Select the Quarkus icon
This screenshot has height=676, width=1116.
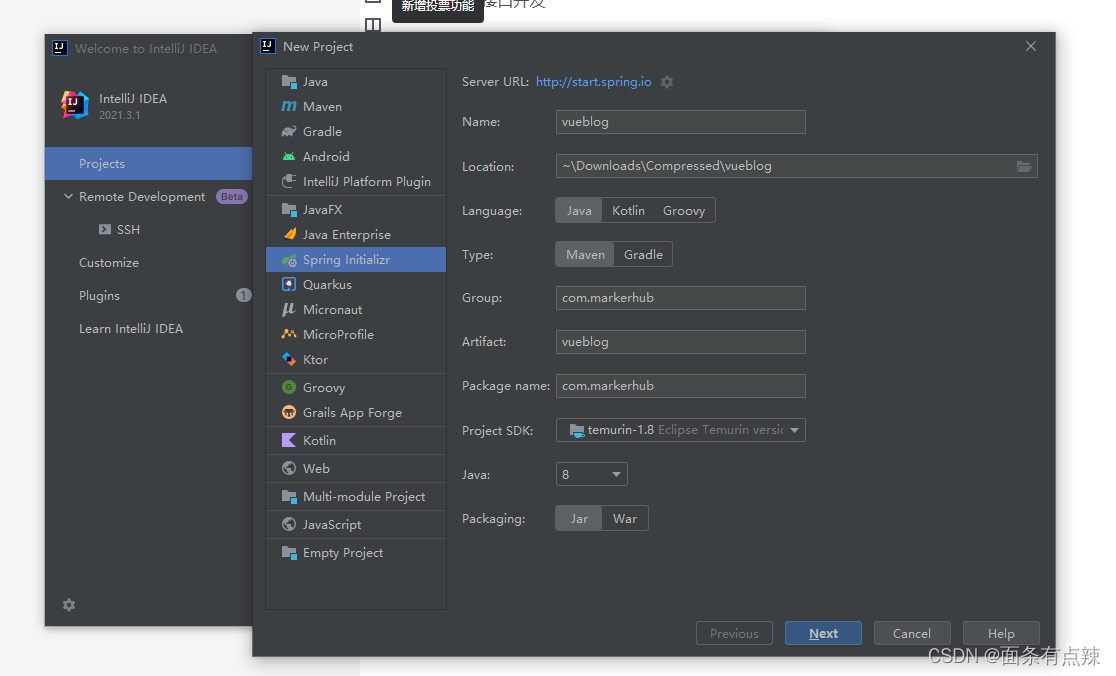coord(289,285)
